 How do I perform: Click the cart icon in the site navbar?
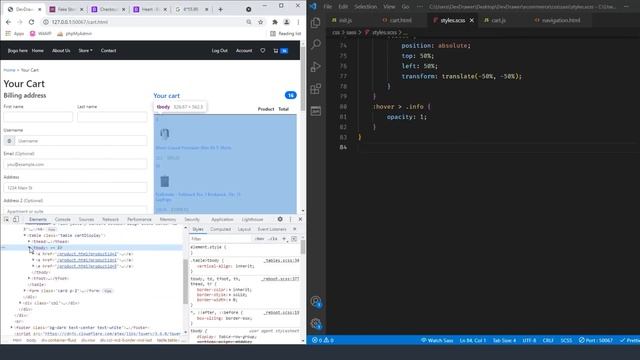point(276,51)
